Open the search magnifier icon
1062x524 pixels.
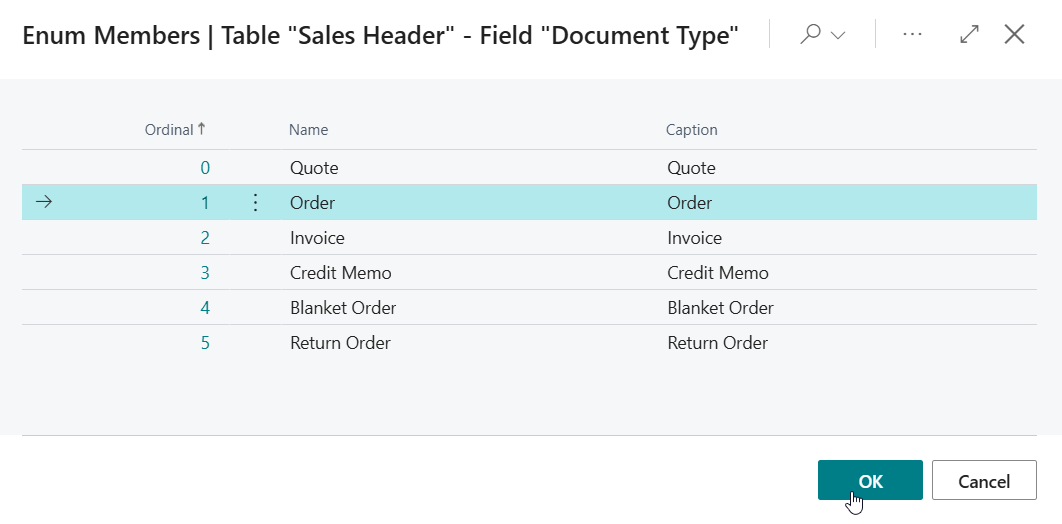[x=811, y=34]
